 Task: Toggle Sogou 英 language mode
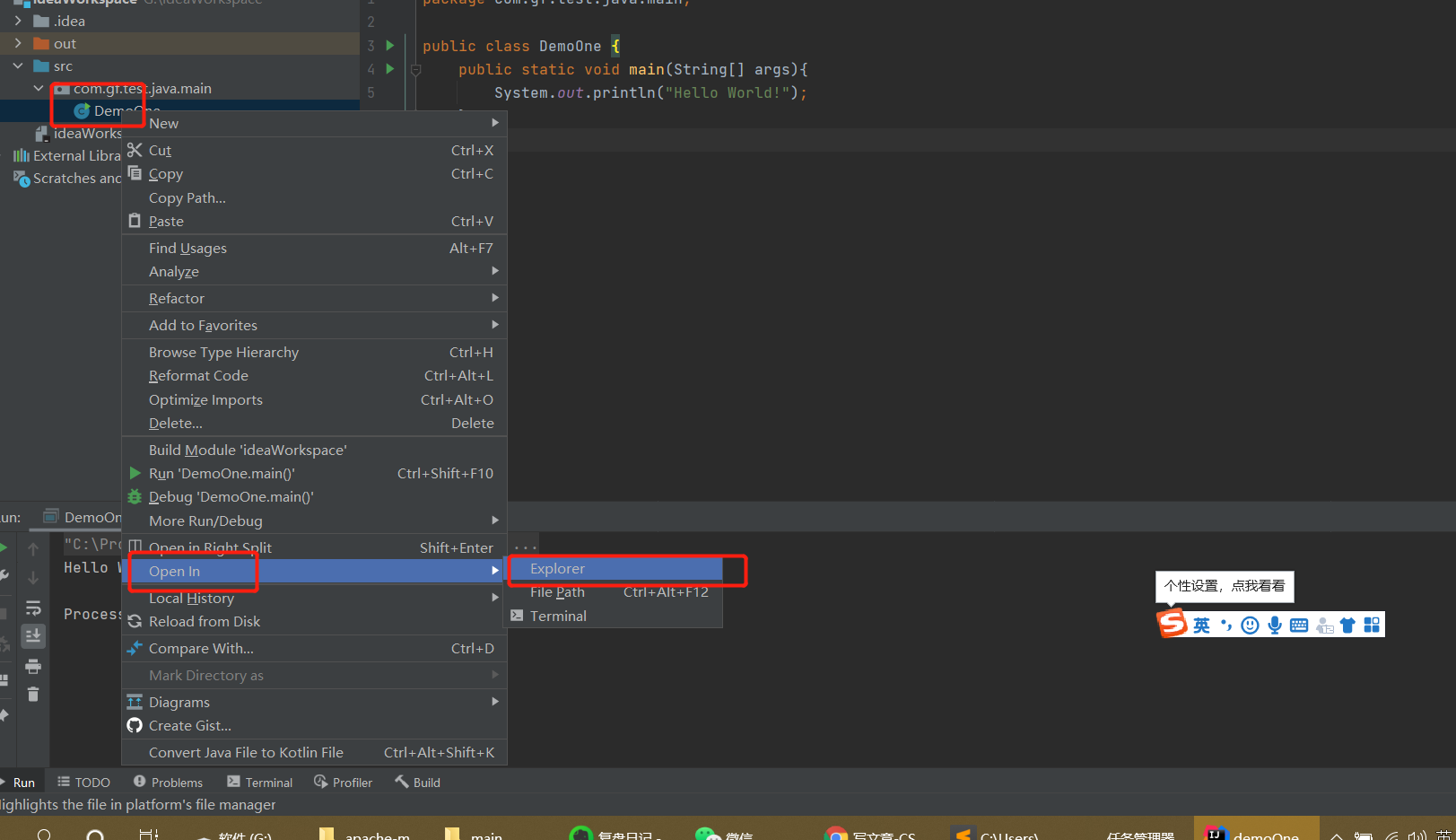1201,625
